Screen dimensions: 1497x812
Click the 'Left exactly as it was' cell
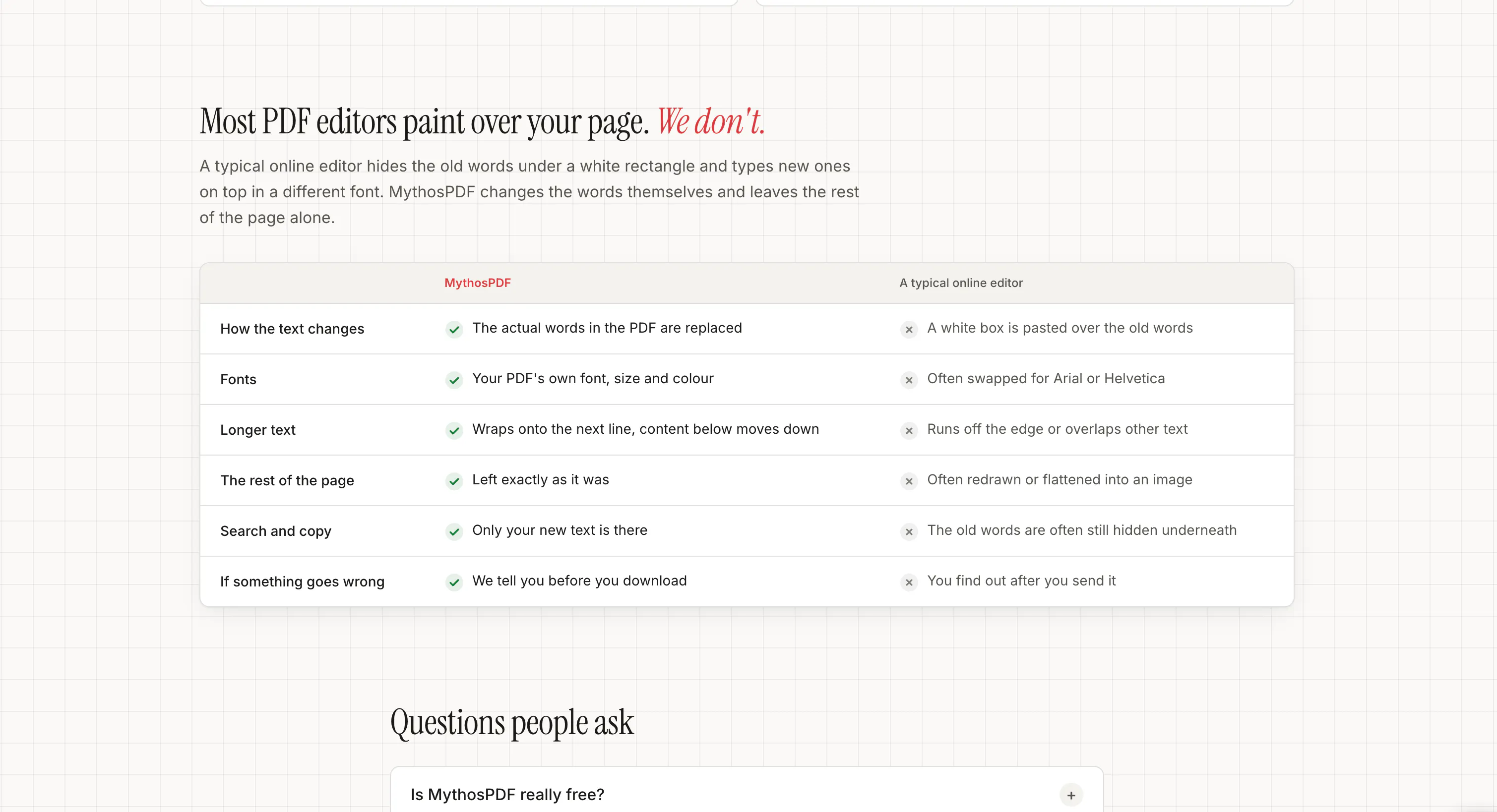541,479
